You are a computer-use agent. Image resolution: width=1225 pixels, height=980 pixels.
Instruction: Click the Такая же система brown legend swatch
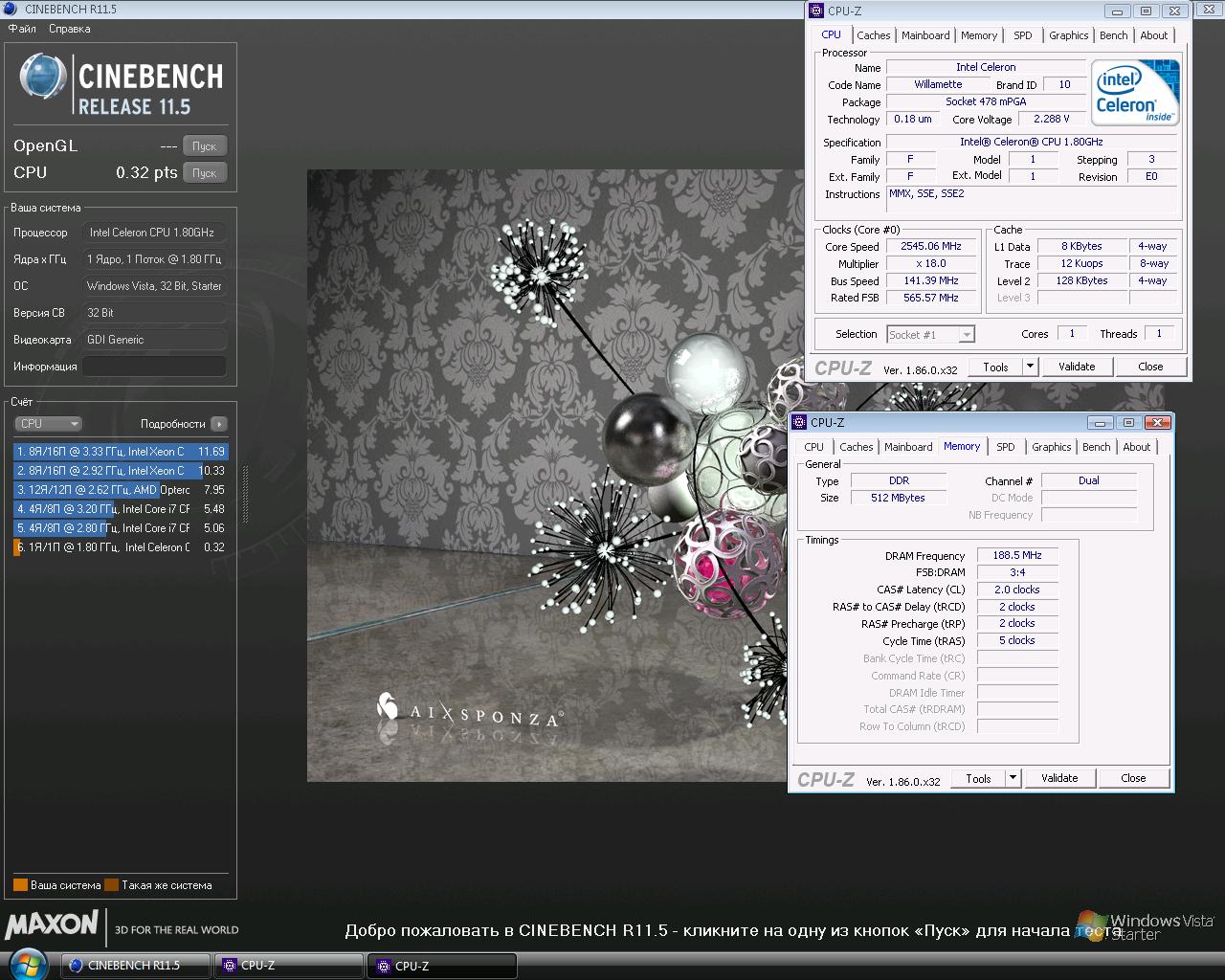click(111, 885)
